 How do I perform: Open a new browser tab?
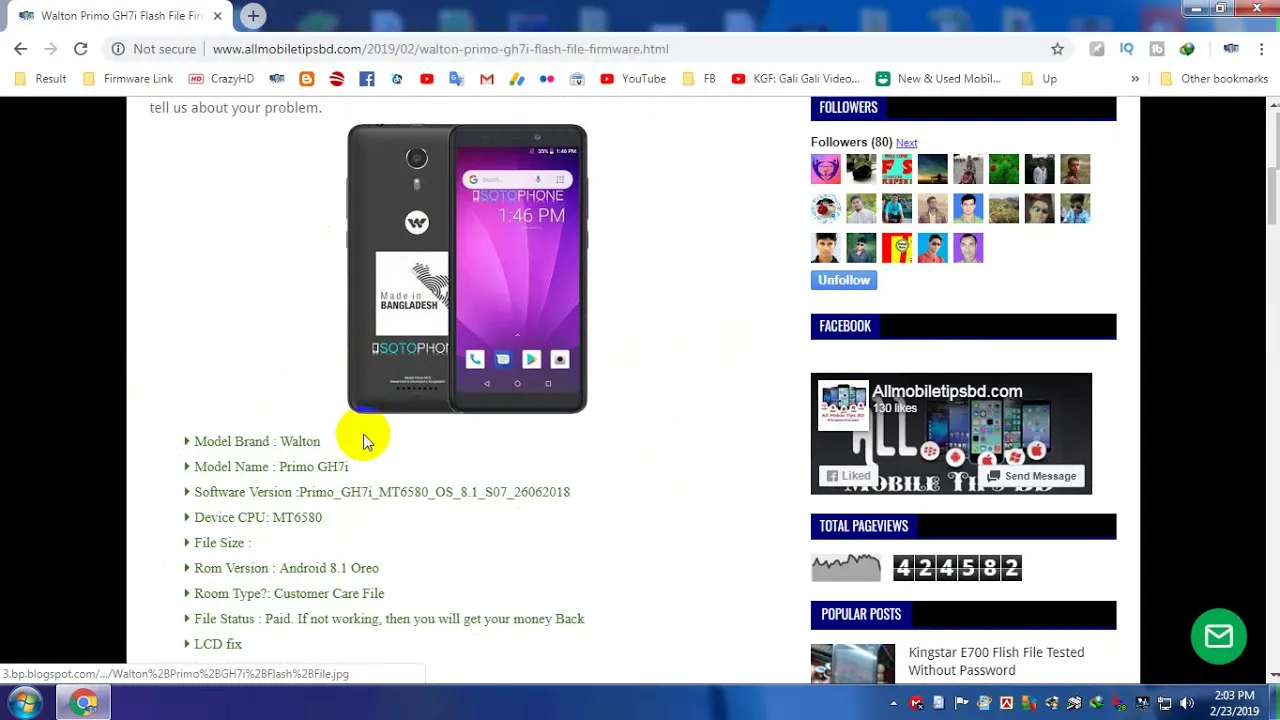click(x=253, y=16)
